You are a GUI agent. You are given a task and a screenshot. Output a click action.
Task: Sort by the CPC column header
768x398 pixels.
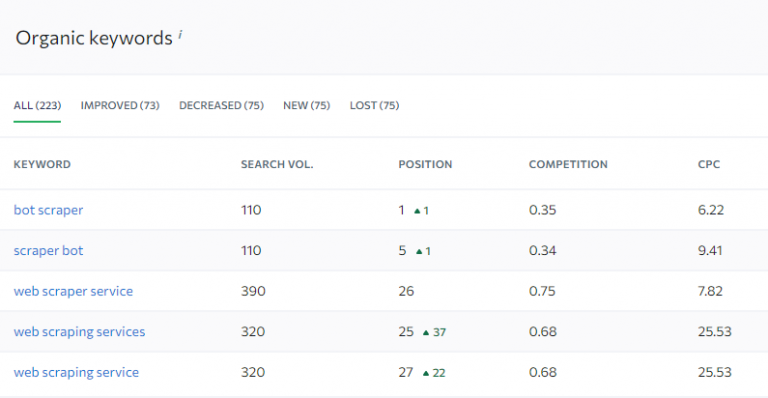coord(709,164)
